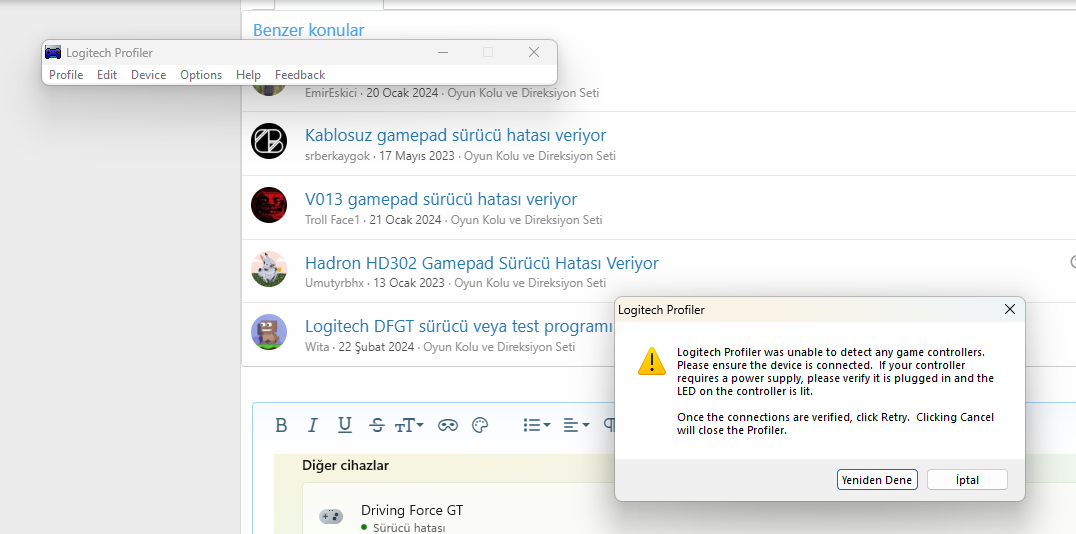Open Wita username link
The width and height of the screenshot is (1076, 534).
click(x=317, y=347)
